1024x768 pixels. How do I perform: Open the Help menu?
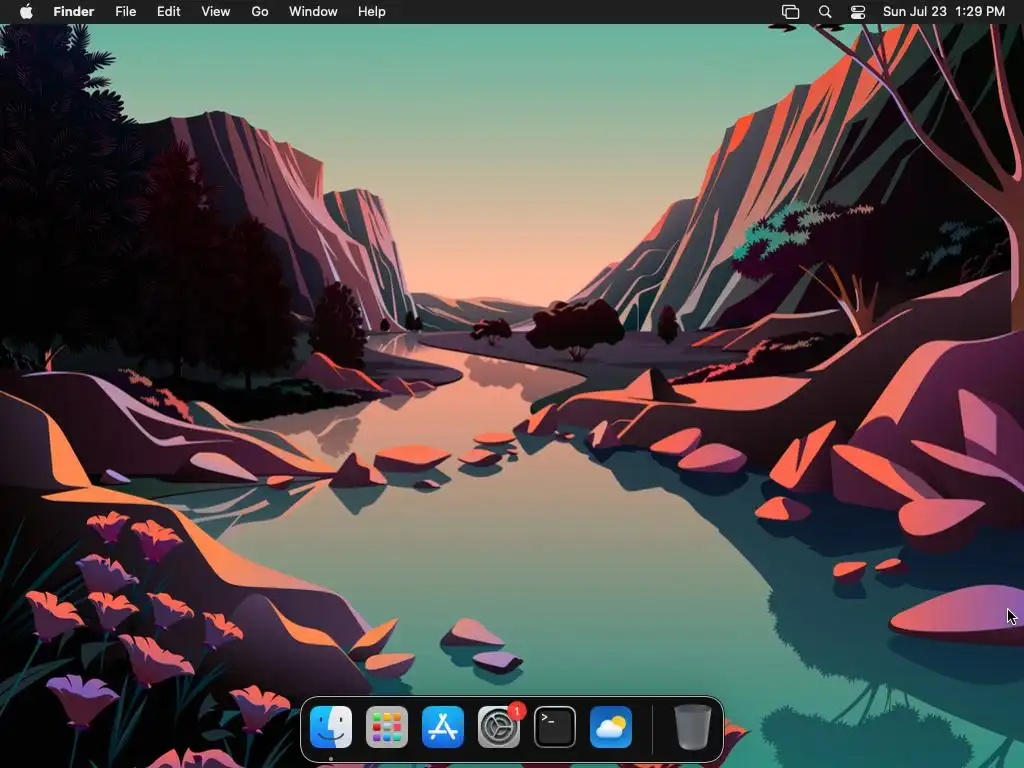(x=372, y=12)
